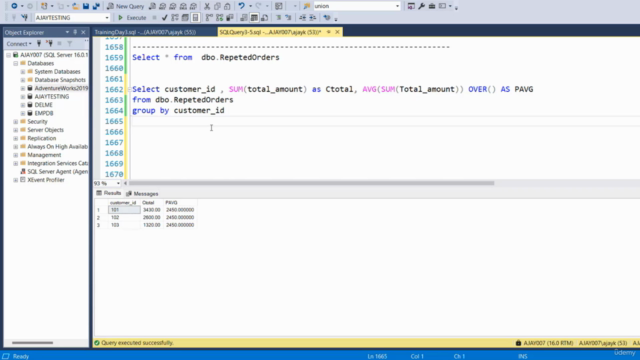Image resolution: width=640 pixels, height=360 pixels.
Task: Select the AJAYTESTING database in the tree
Action: (52, 97)
